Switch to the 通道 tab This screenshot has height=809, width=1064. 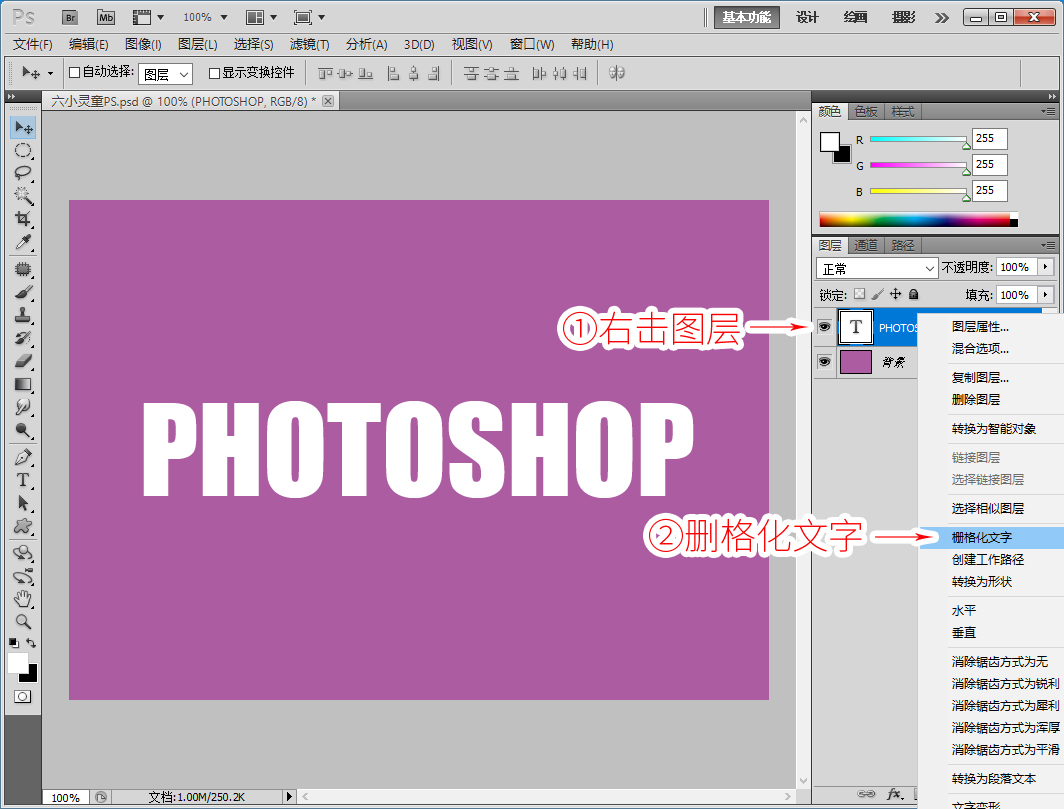click(x=866, y=246)
